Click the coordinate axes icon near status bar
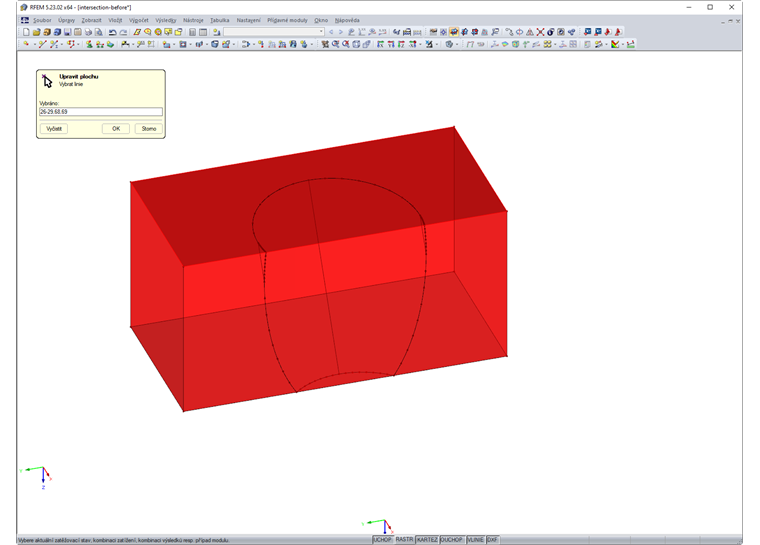Screen dimensions: 760x545 click(378, 526)
